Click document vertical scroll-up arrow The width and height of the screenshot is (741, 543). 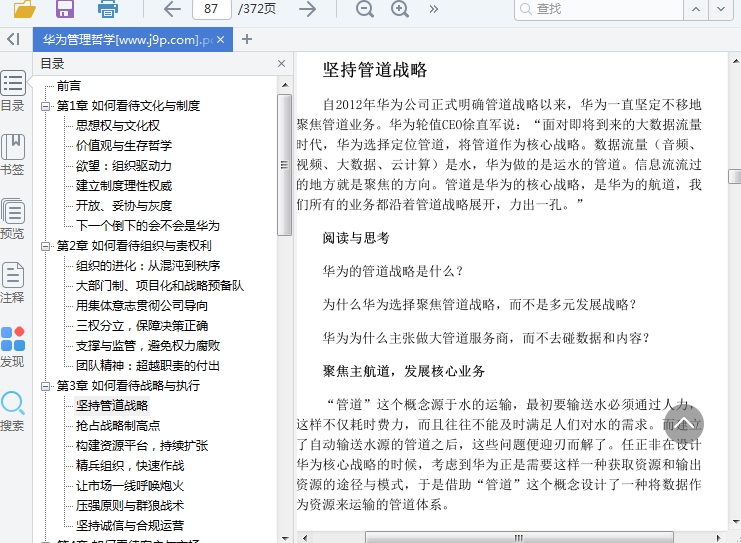coord(735,61)
